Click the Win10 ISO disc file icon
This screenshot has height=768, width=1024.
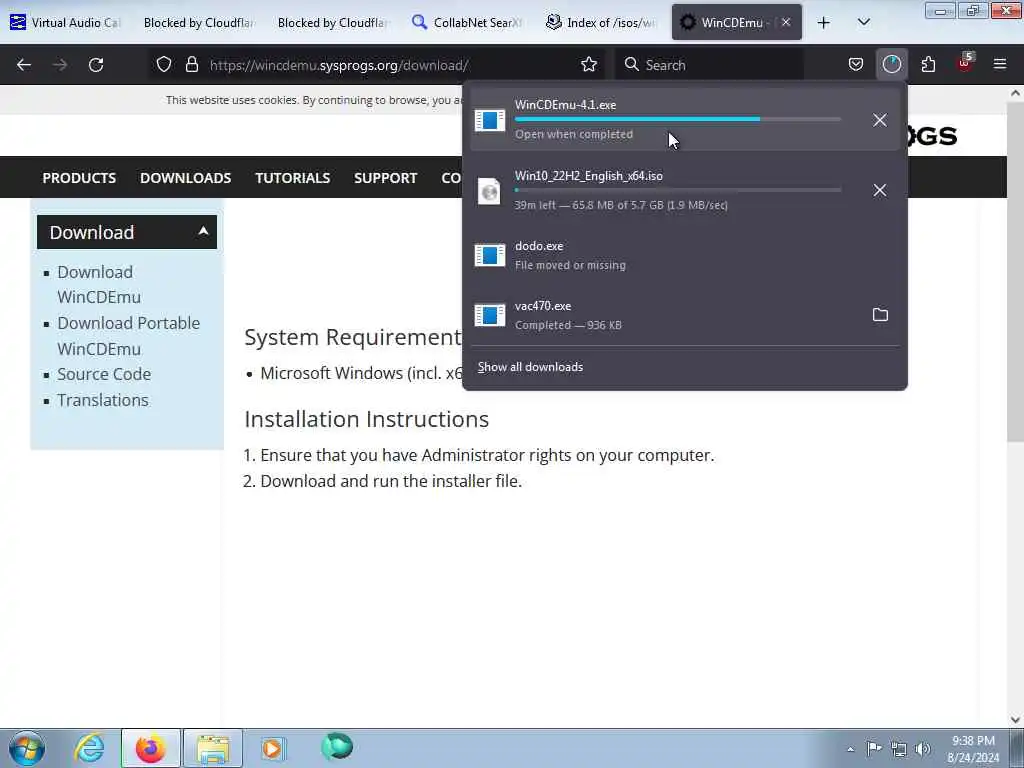489,191
